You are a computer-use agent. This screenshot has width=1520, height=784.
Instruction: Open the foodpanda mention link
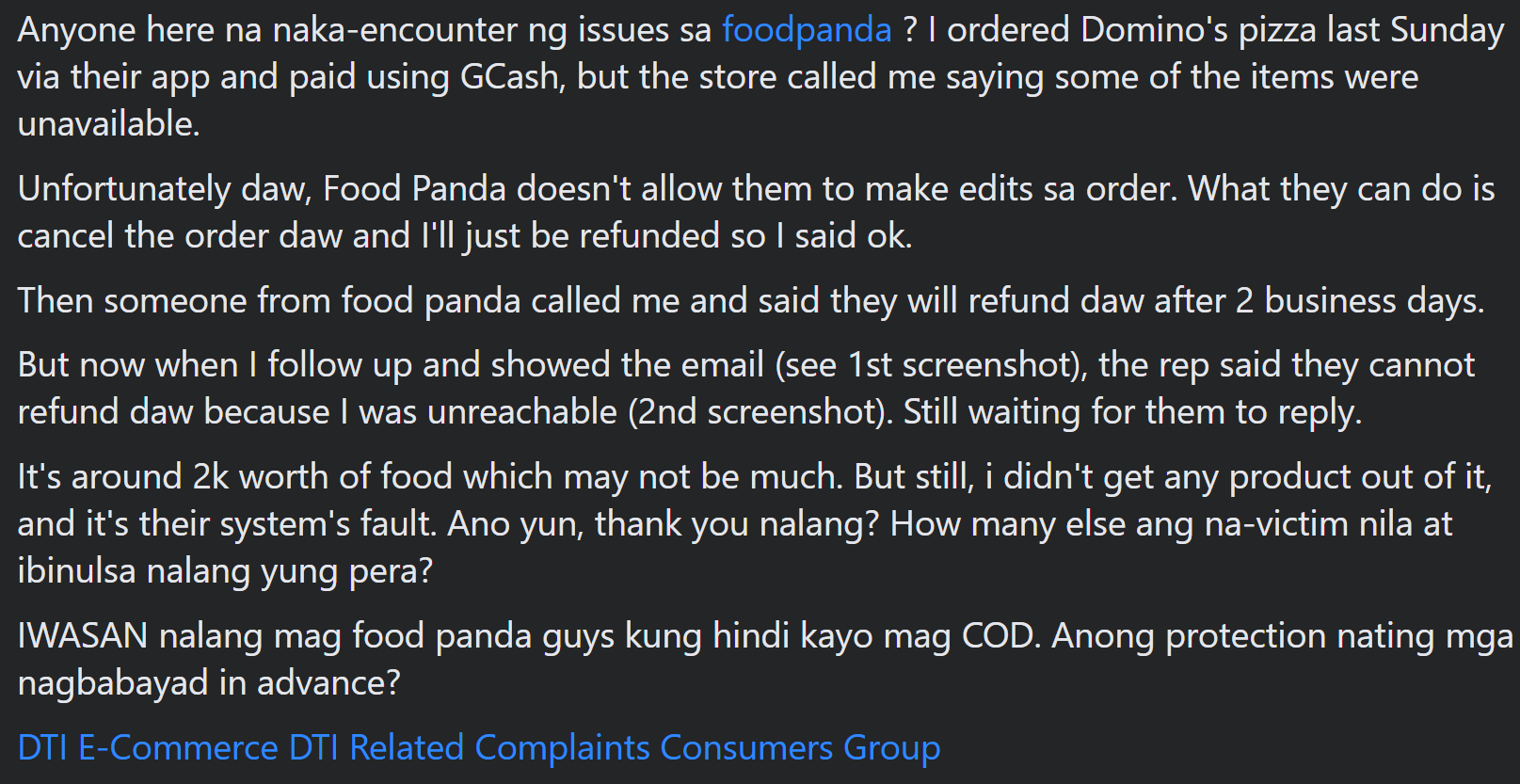(x=807, y=30)
